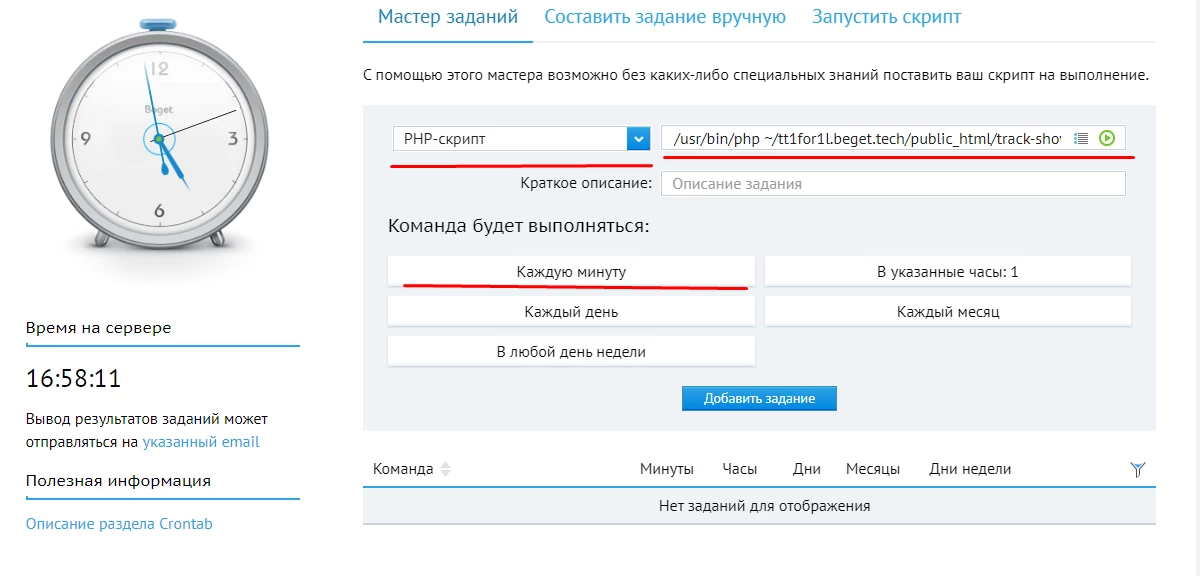1200x576 pixels.
Task: Select the Каждый день schedule option
Action: (571, 312)
